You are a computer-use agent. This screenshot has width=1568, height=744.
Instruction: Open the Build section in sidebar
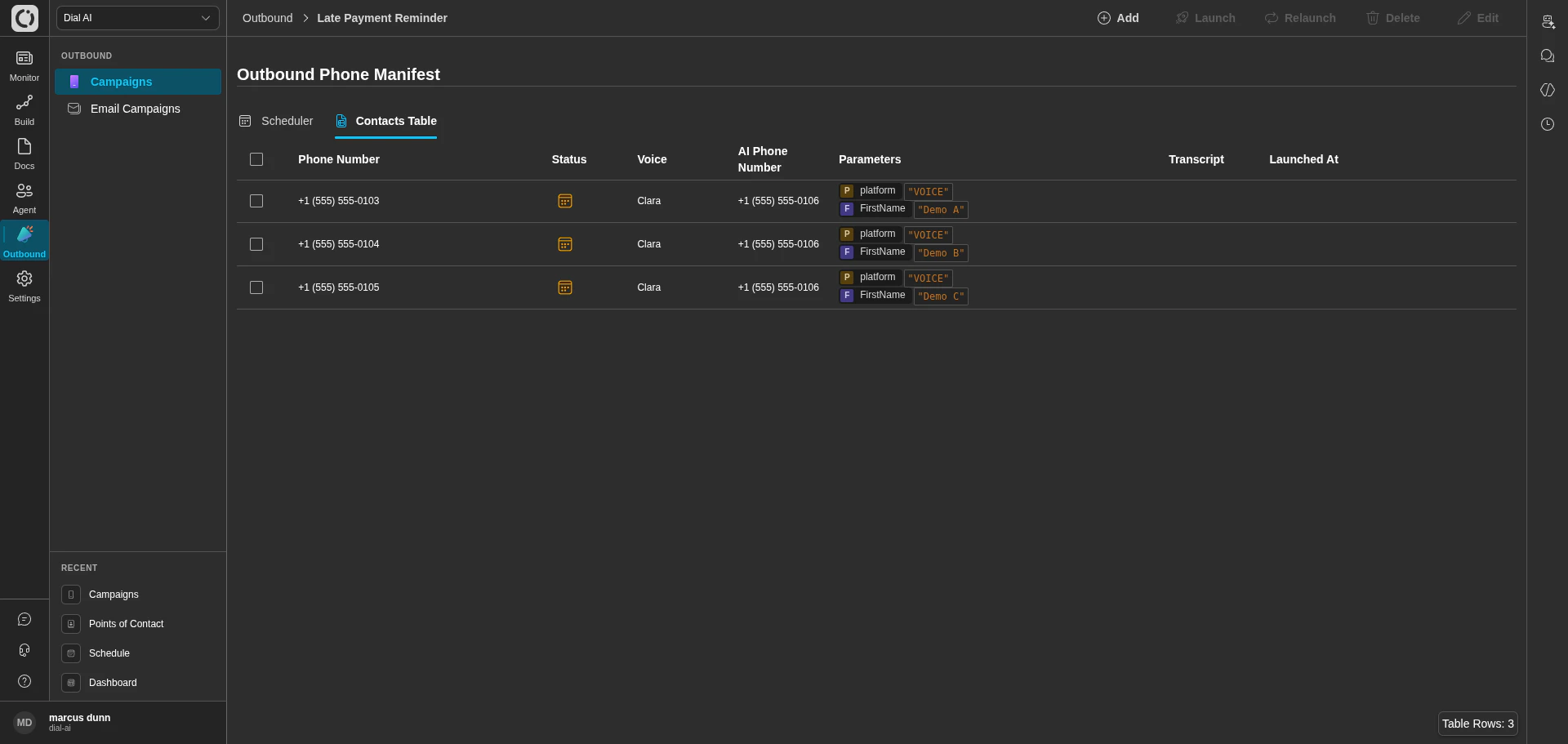point(24,110)
